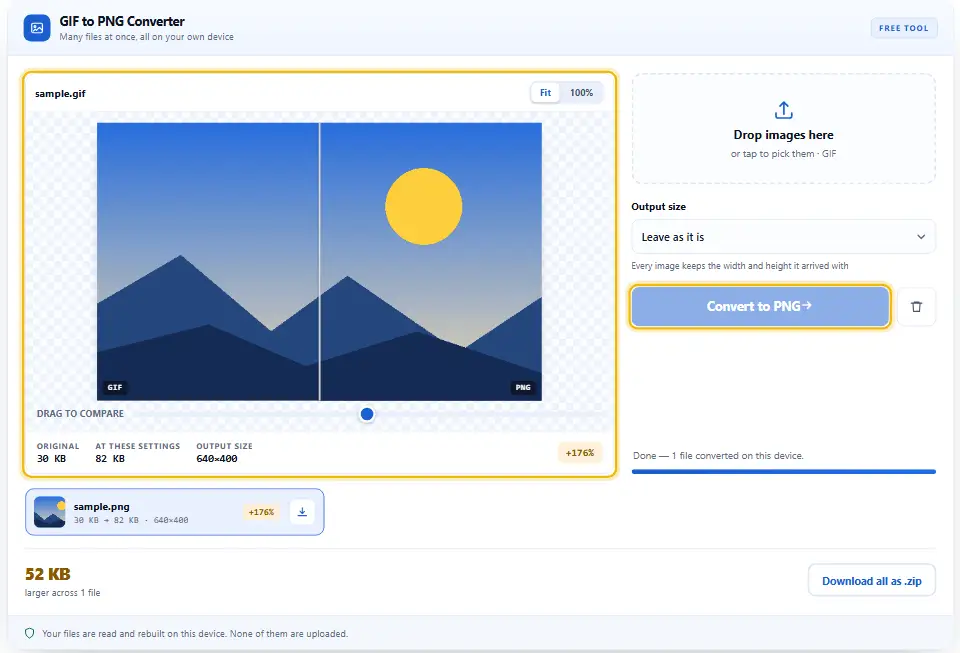
Task: Click the PNG label on preview
Action: (x=523, y=387)
